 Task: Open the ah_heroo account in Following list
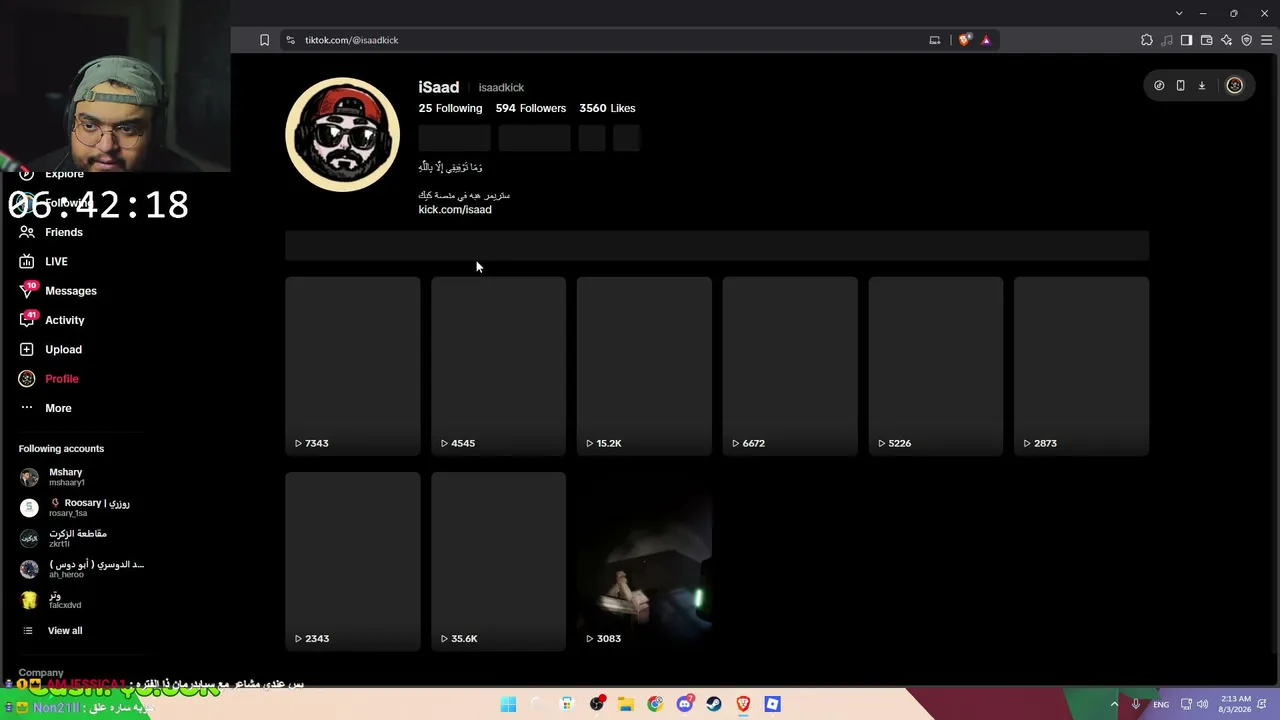click(82, 569)
